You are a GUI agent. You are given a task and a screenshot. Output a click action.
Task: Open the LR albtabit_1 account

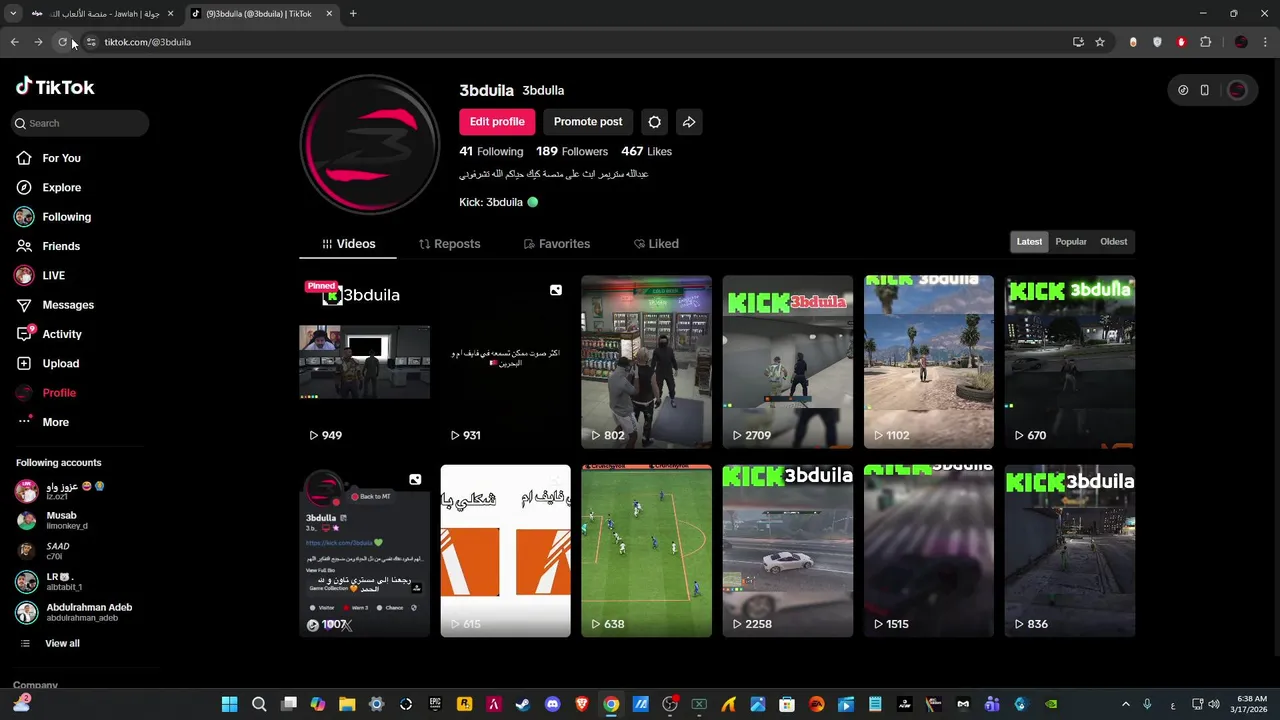(49, 582)
